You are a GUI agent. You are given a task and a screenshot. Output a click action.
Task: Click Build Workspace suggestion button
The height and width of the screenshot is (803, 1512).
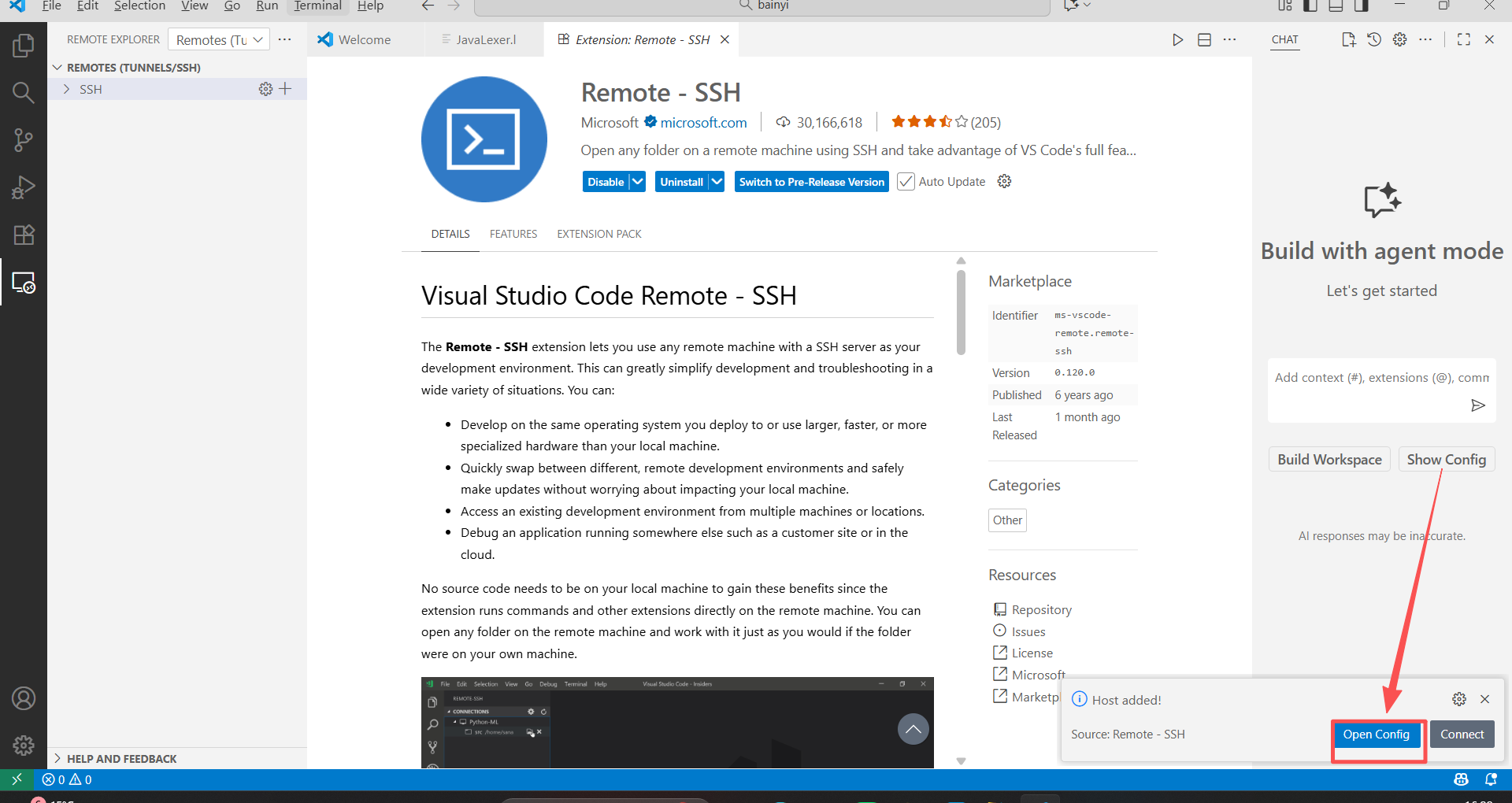[x=1329, y=459]
